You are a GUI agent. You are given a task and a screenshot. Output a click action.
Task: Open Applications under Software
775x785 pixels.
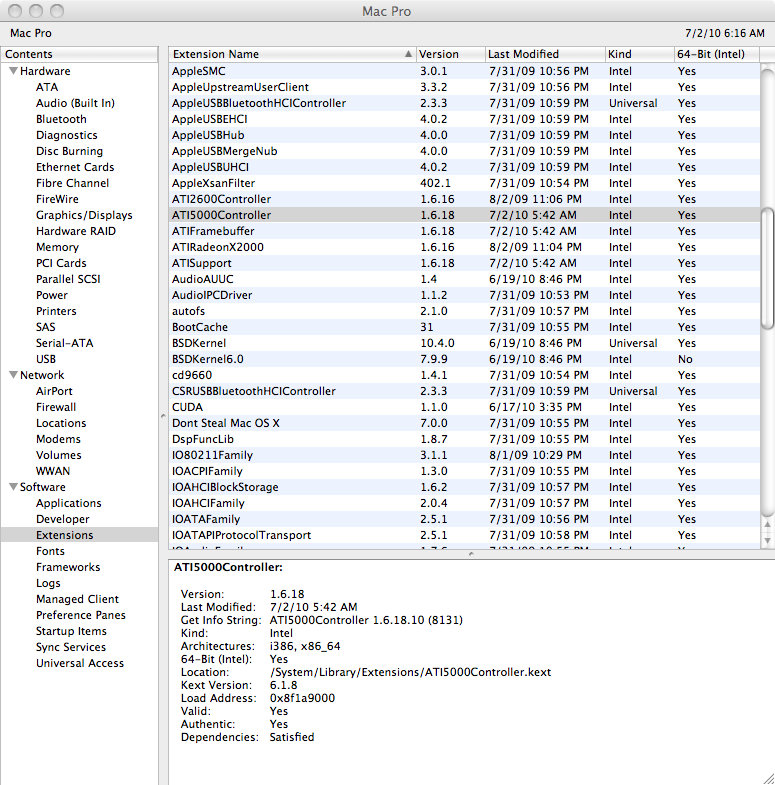69,503
